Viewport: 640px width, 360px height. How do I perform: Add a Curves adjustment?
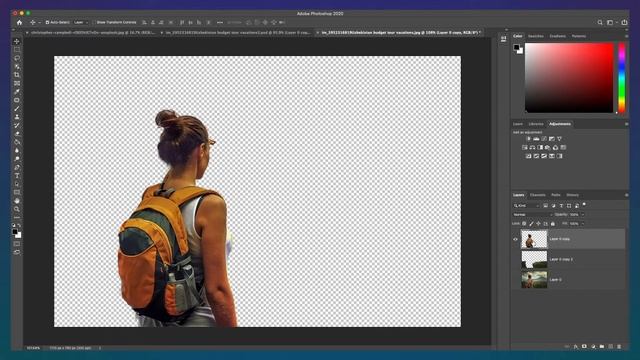pos(544,139)
